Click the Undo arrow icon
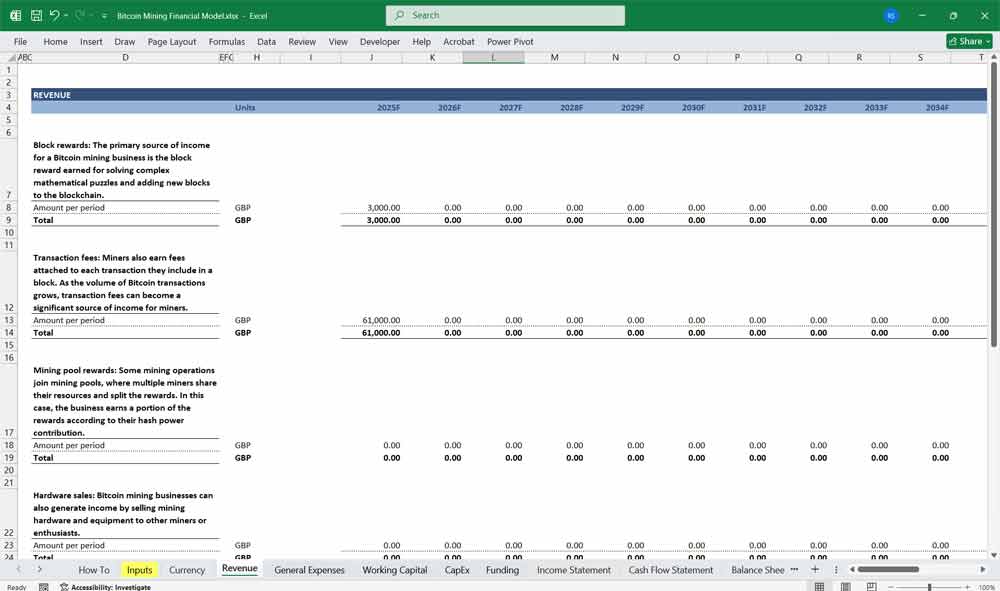The width and height of the screenshot is (1000, 591). click(x=54, y=15)
